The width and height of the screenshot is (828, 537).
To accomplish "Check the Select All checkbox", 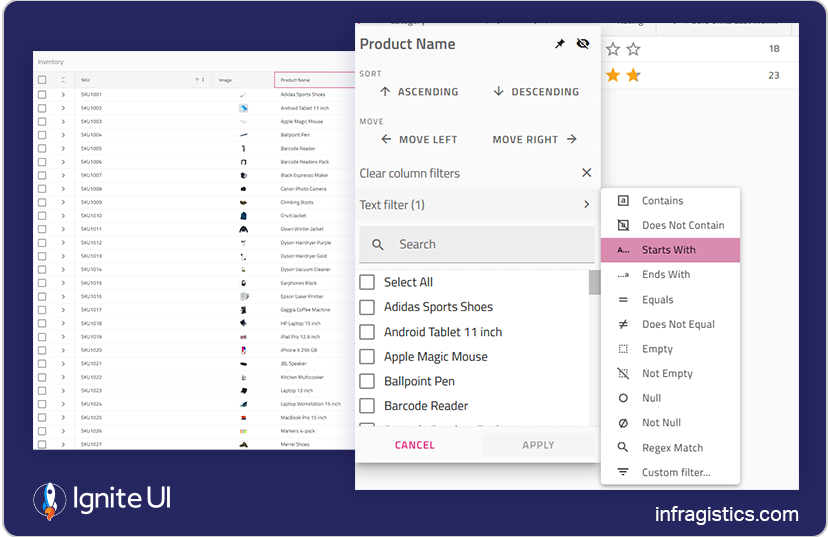I will coord(367,282).
